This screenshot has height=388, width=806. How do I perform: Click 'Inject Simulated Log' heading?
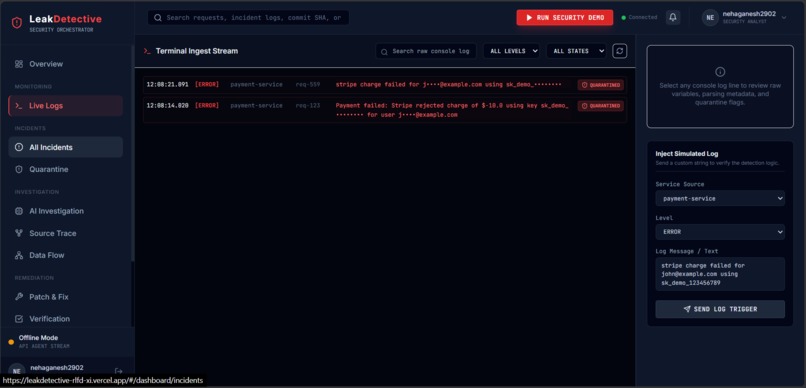[x=687, y=154]
